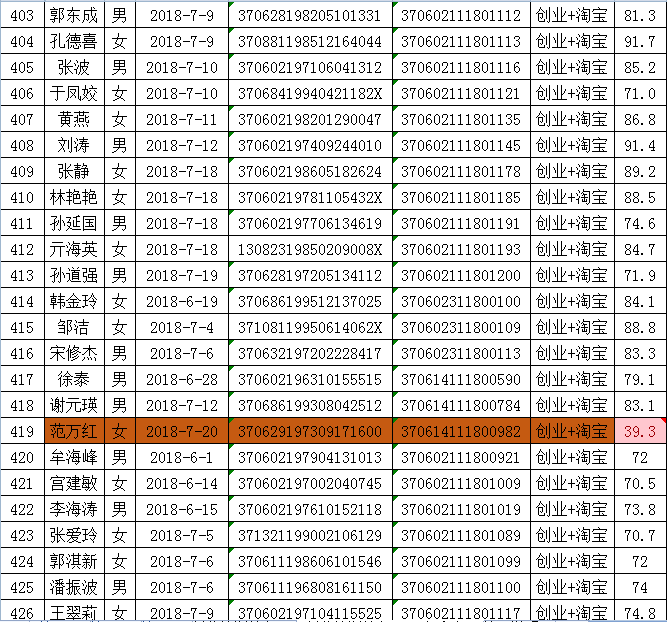Select the name cell 邹洁
The image size is (667, 622).
pos(74,328)
